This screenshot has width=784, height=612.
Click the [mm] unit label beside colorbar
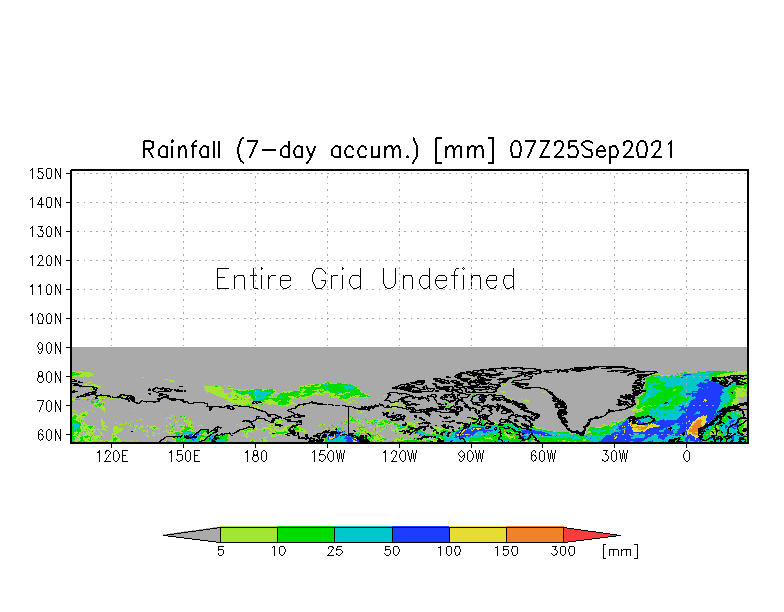point(620,552)
